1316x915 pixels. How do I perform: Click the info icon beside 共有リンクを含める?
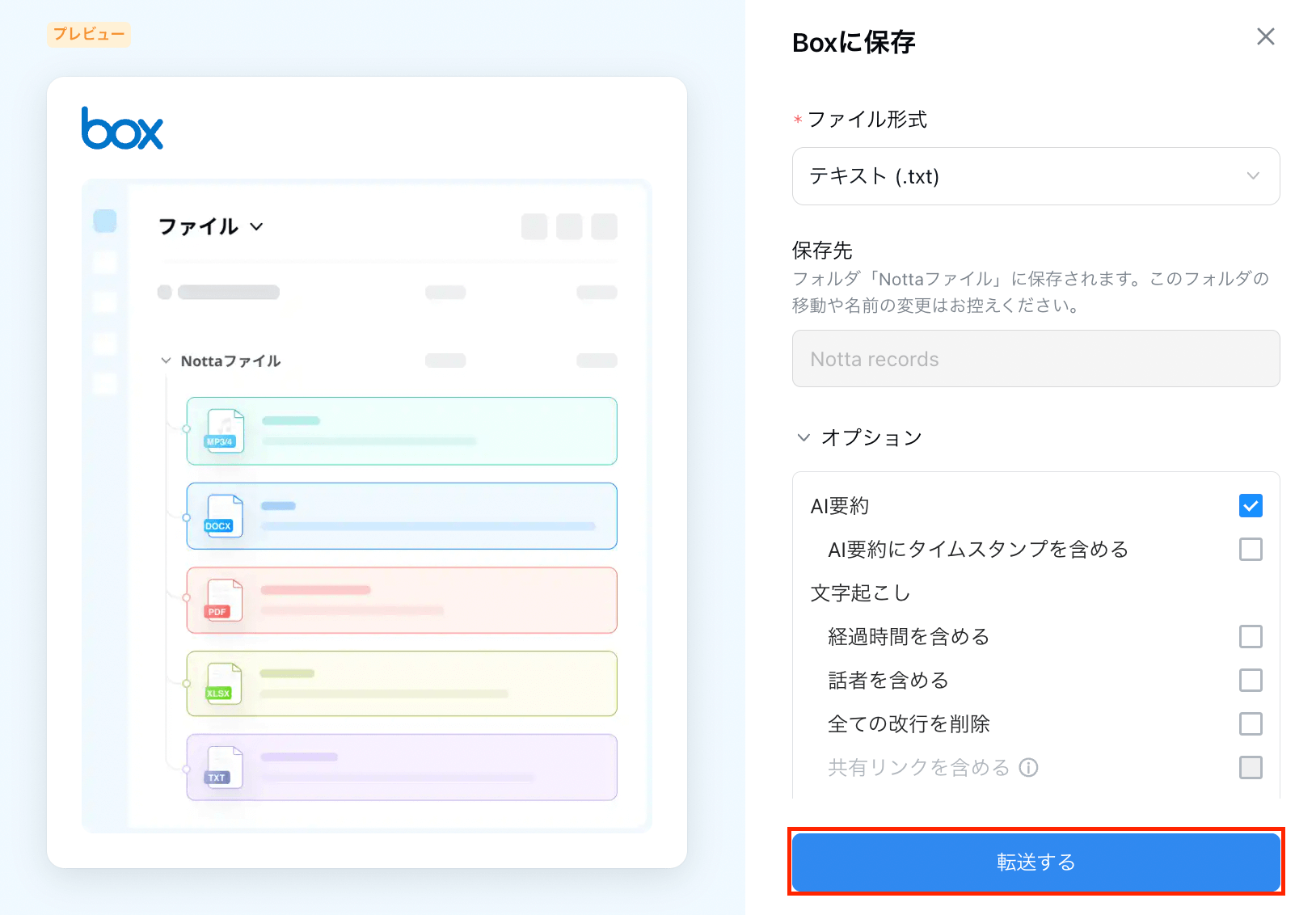[1028, 767]
